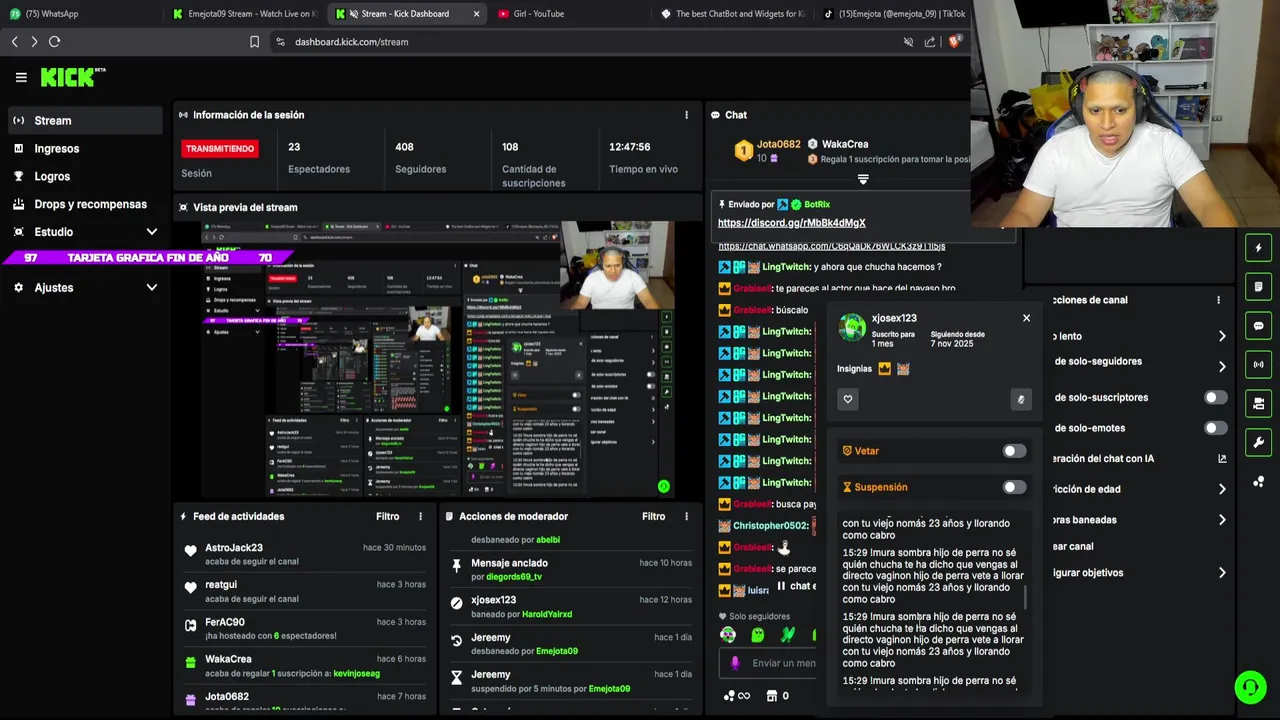
Task: Bookmark this page with the bookmark icon
Action: pyautogui.click(x=254, y=42)
